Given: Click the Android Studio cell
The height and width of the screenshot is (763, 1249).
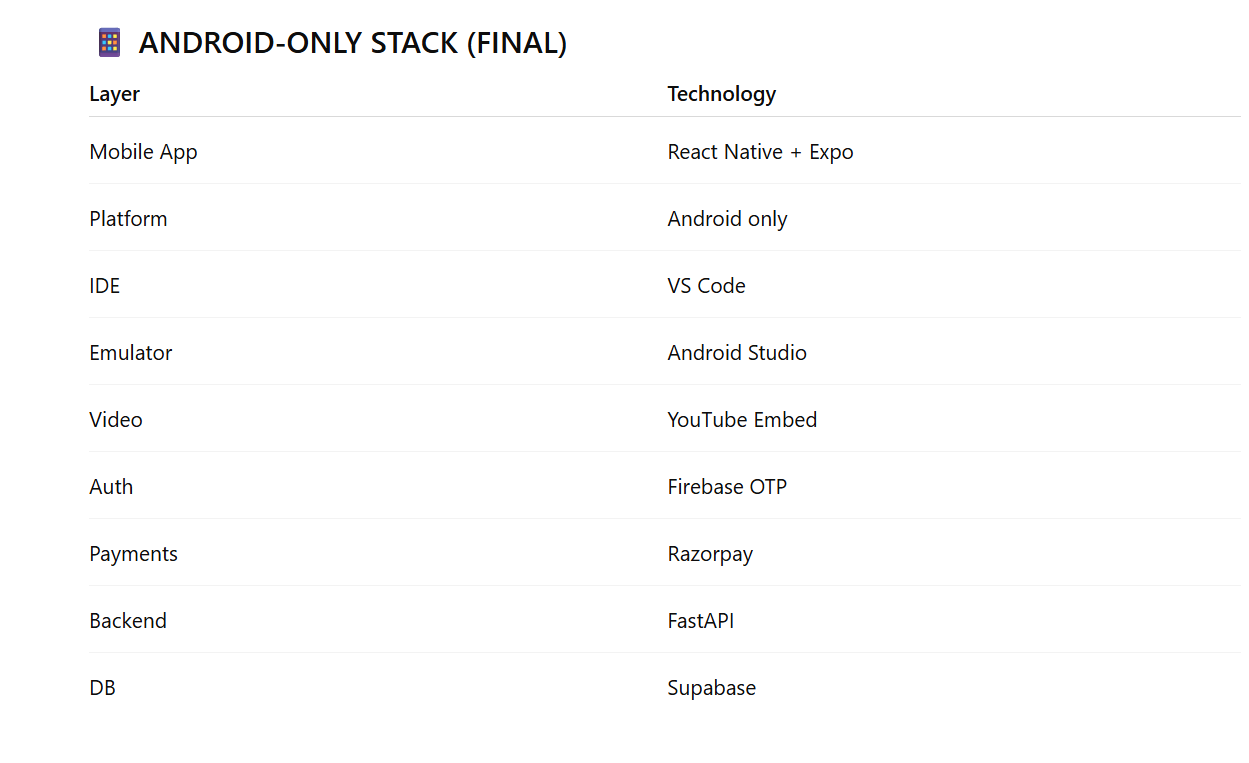Looking at the screenshot, I should [x=737, y=353].
